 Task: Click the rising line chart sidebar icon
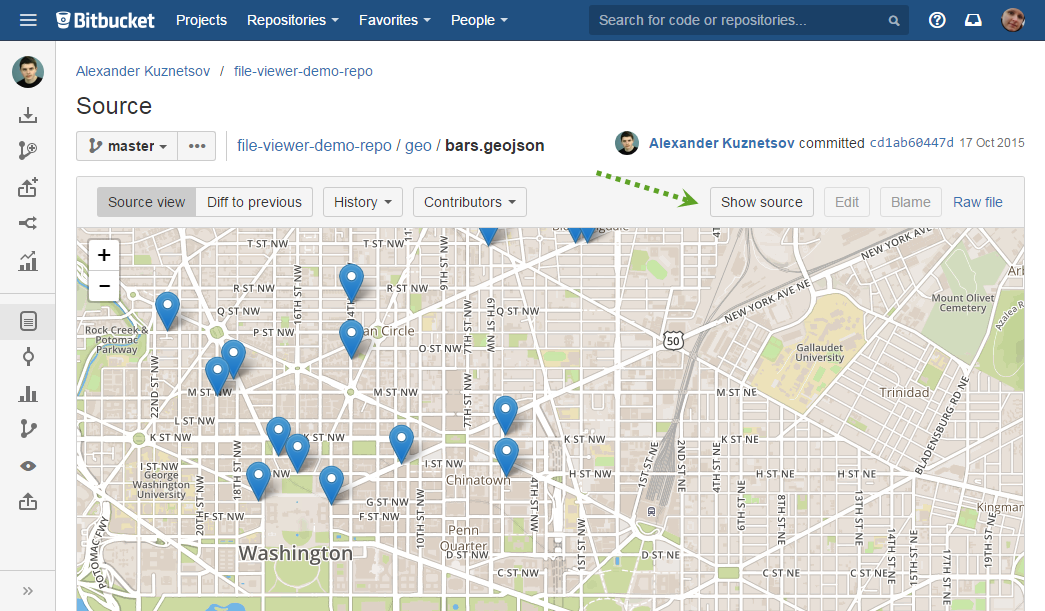pyautogui.click(x=28, y=261)
